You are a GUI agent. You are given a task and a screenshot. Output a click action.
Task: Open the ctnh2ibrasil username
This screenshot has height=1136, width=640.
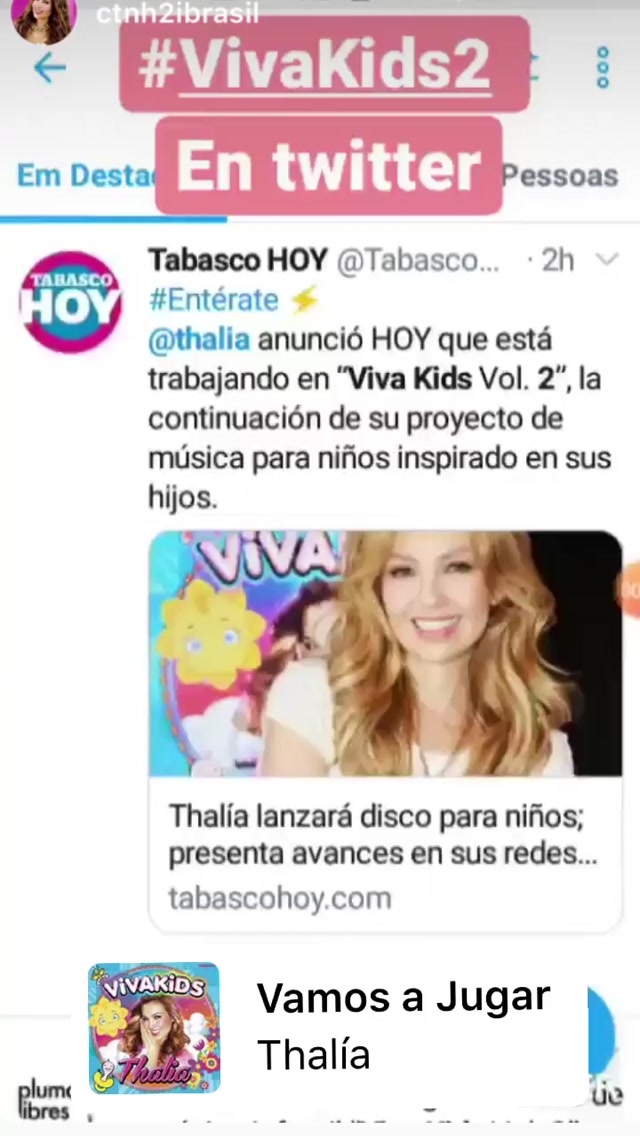coord(178,14)
